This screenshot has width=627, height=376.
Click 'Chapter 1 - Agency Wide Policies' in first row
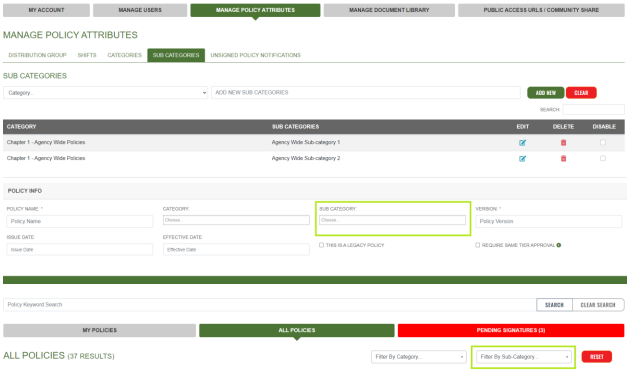coord(46,142)
